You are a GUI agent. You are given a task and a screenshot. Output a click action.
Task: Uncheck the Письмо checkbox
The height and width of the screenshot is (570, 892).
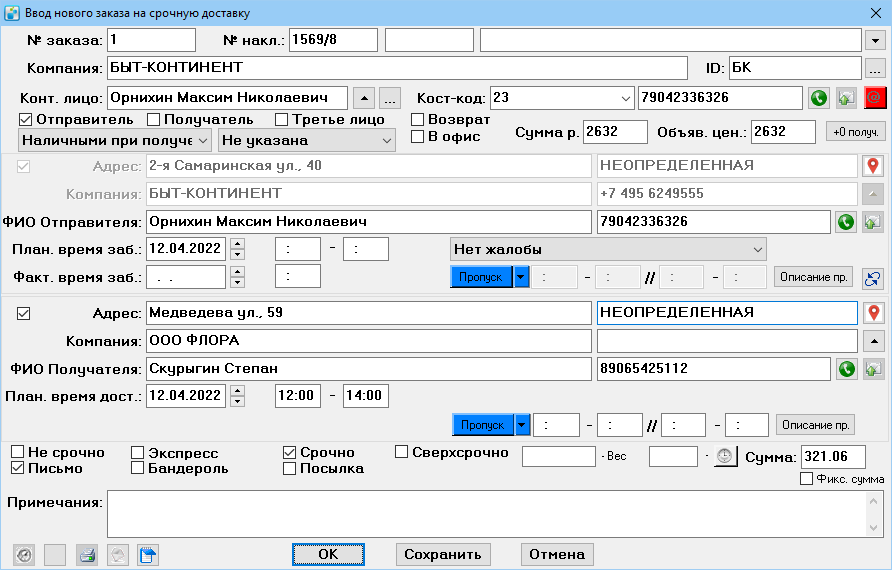pos(18,468)
